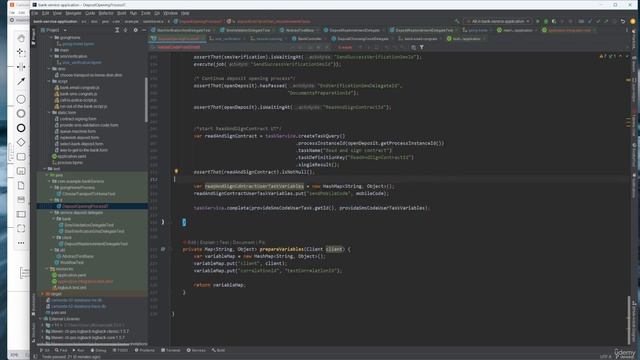The width and height of the screenshot is (640, 360).
Task: Open the Help menu
Action: 185,13
